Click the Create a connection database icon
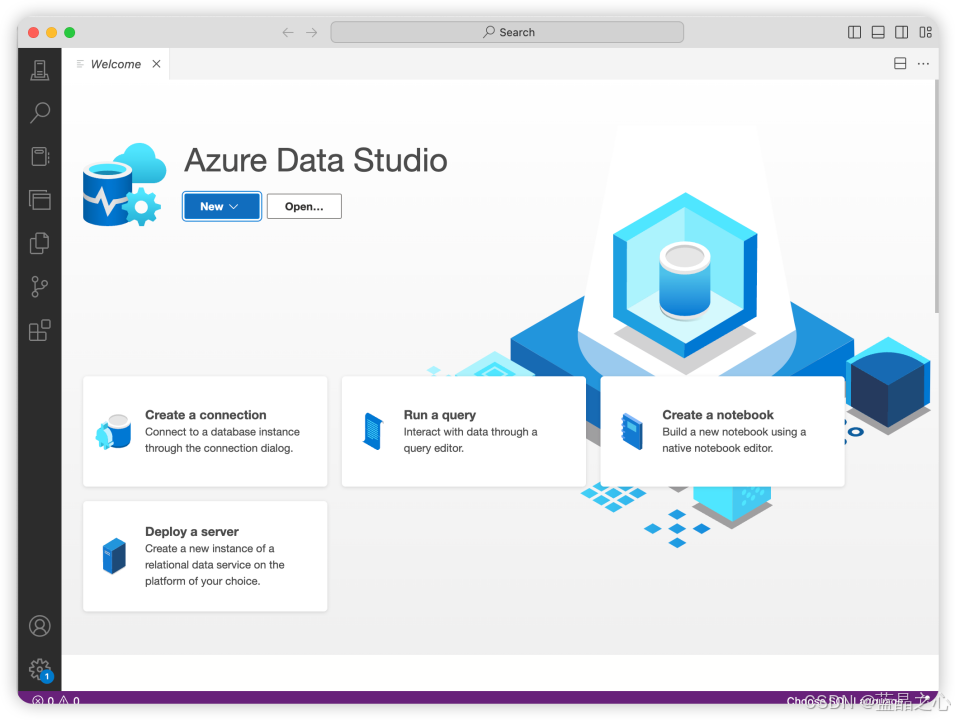The width and height of the screenshot is (955, 720). click(x=114, y=431)
